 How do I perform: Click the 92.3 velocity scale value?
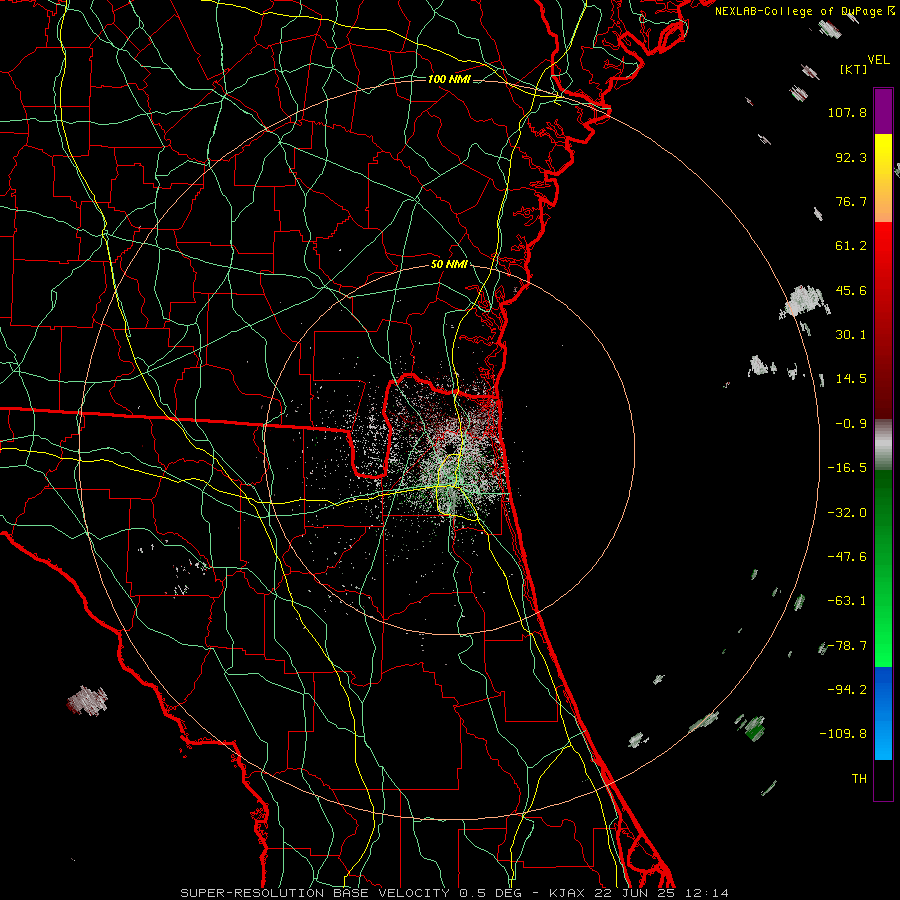click(851, 157)
